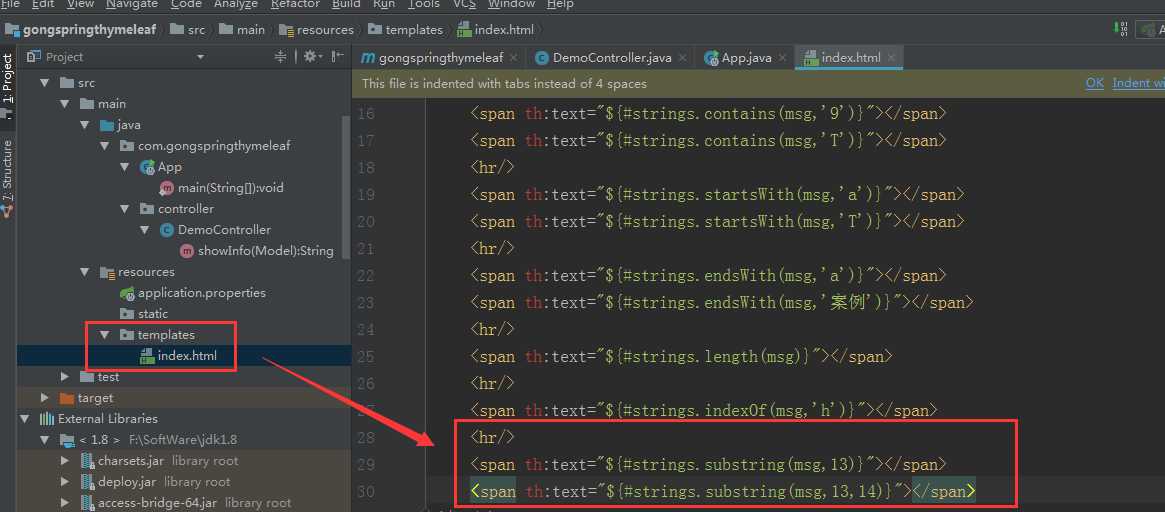Expand deploy.jar library

click(65, 482)
